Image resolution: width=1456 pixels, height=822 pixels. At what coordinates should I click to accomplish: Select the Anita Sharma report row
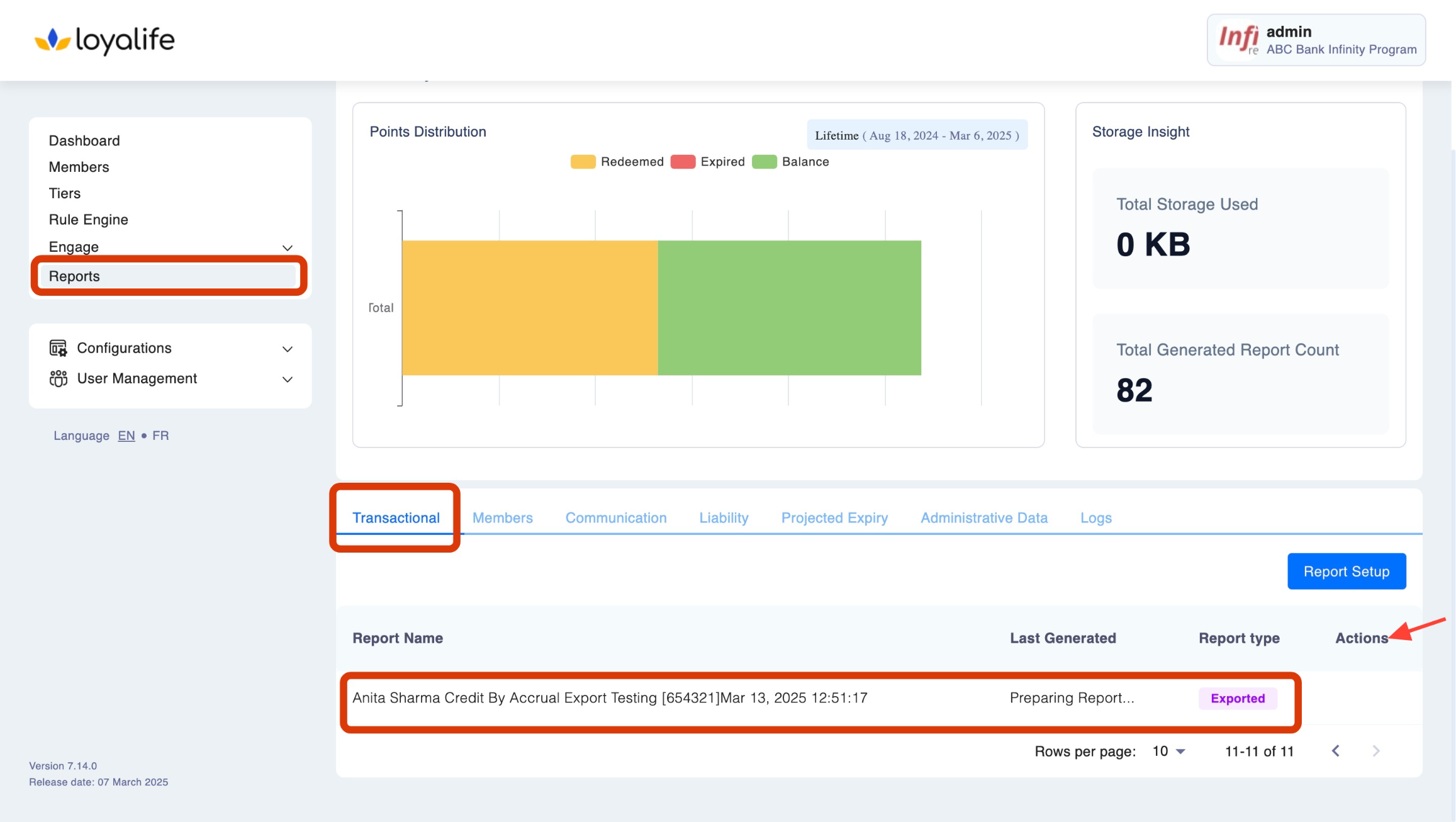[x=610, y=698]
